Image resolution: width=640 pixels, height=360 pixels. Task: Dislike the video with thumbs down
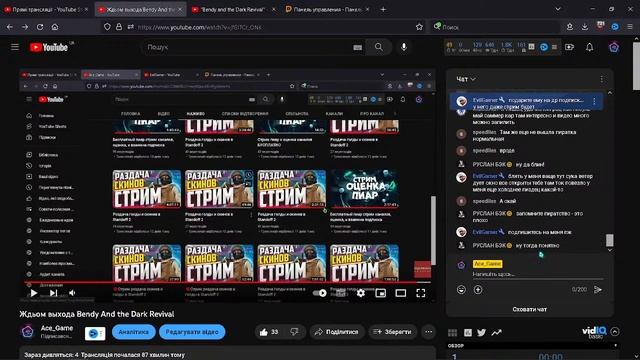(x=294, y=332)
